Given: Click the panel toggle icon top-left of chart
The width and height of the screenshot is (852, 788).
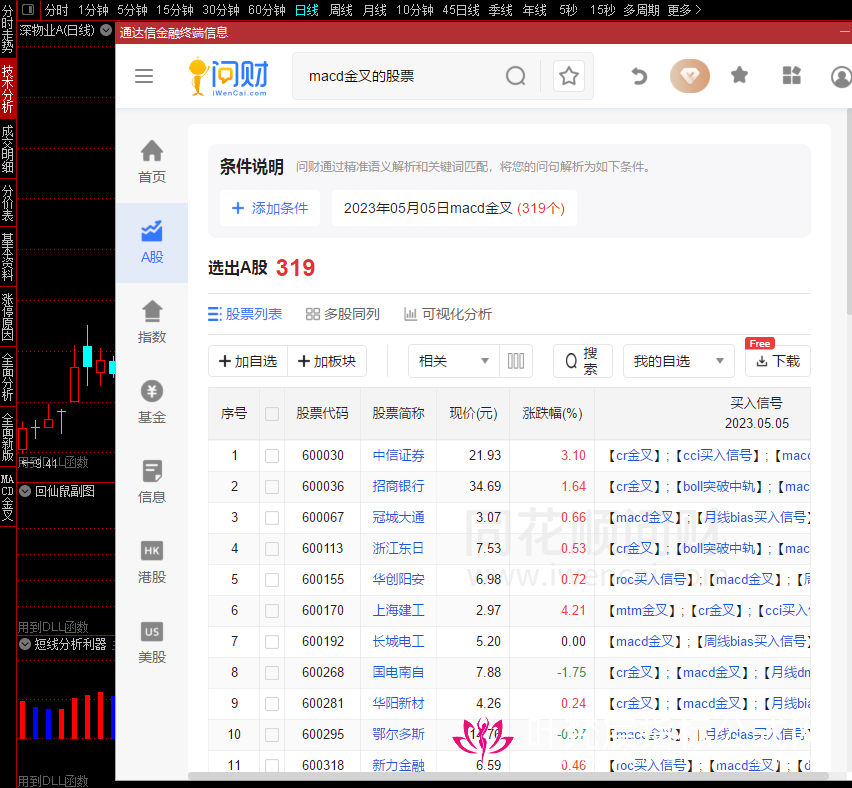Looking at the screenshot, I should pos(28,9).
